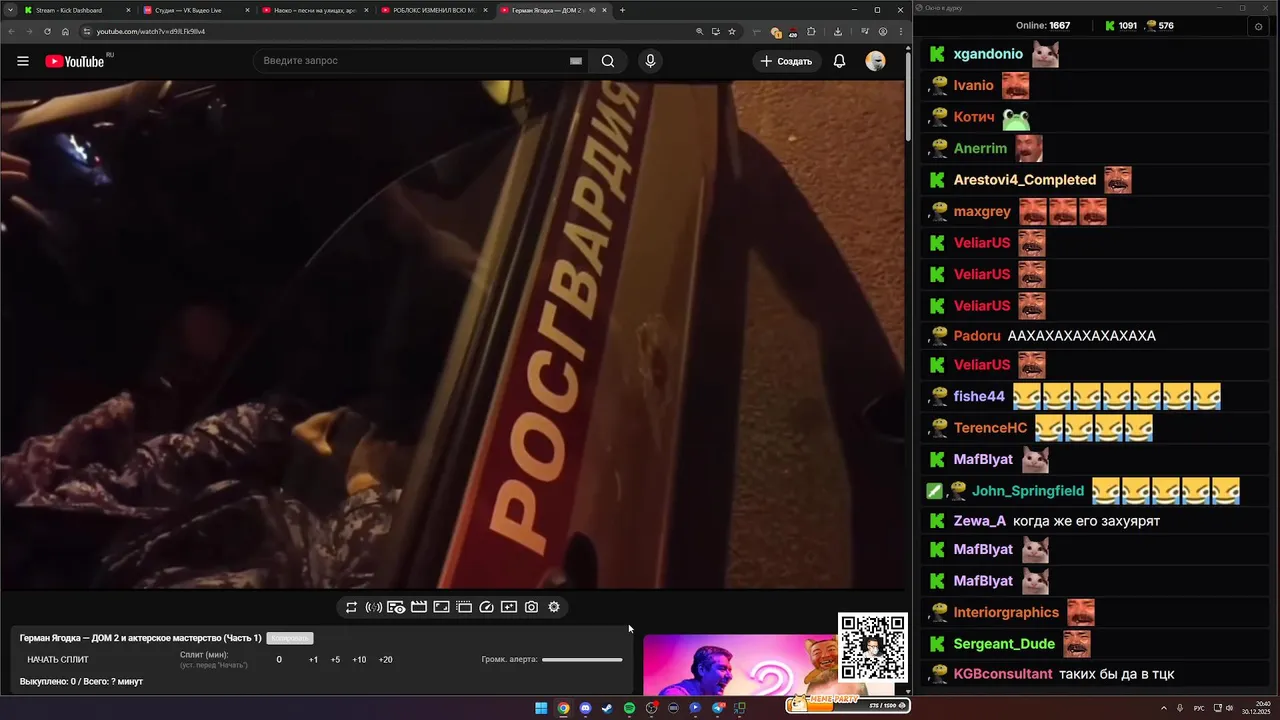Click the browser home icon
Screen dimensions: 1280x720
tap(66, 31)
